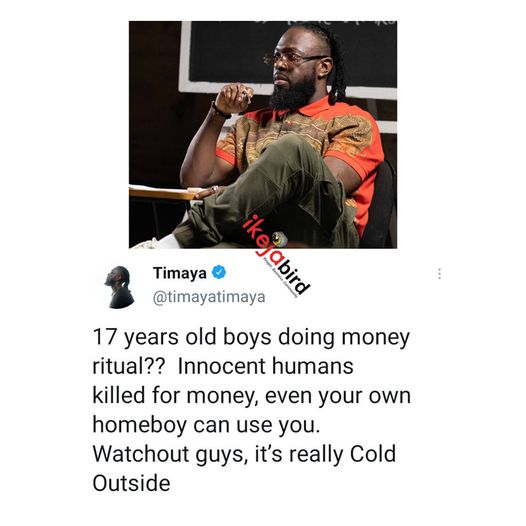The image size is (526, 526).
Task: Click the text 'Watchout guys, it's really Cold'
Action: (x=244, y=454)
